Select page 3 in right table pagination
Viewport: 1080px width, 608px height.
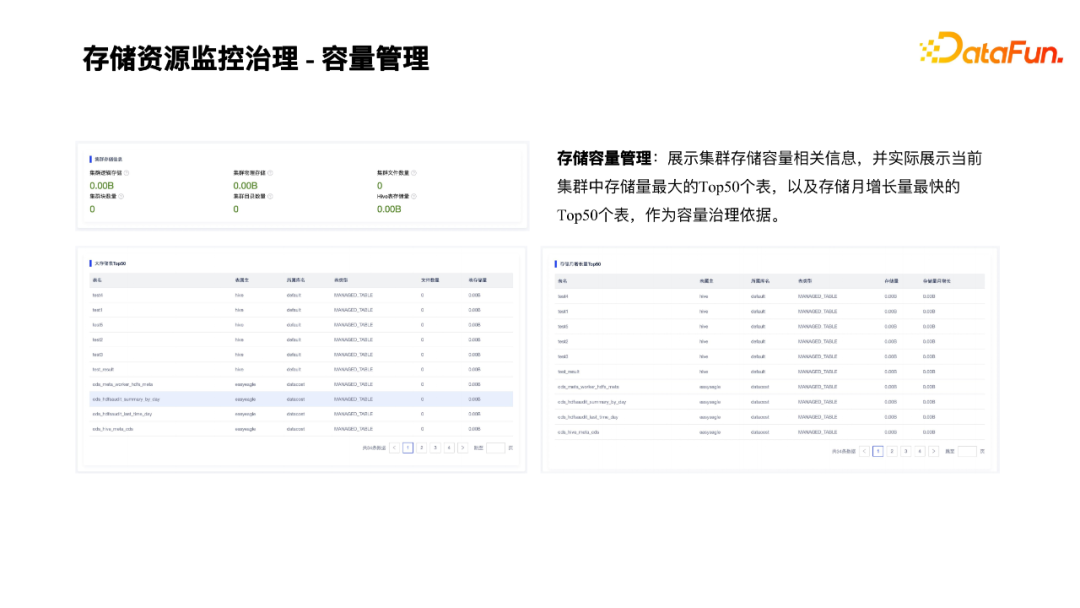[x=906, y=451]
